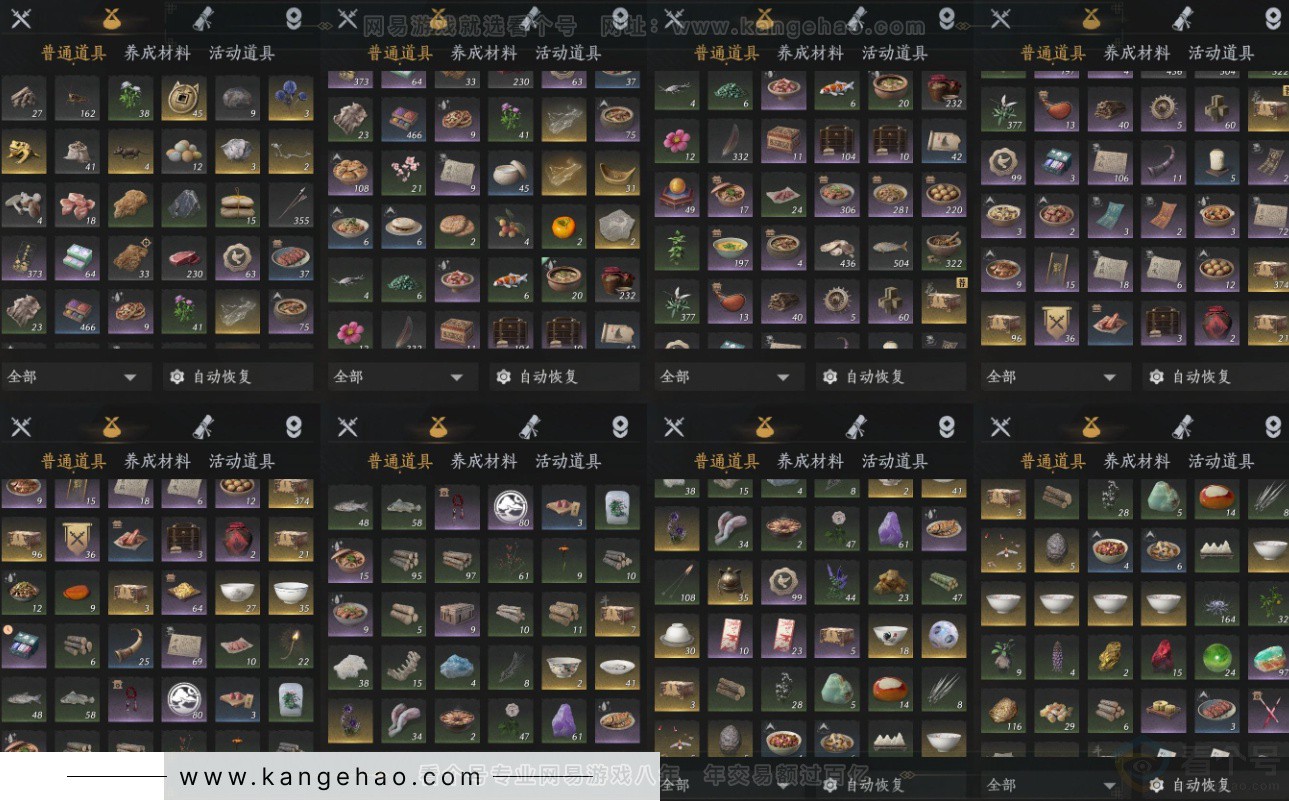Open the 全部 dropdown in bottom-right panel
This screenshot has width=1289, height=801.
(1052, 785)
